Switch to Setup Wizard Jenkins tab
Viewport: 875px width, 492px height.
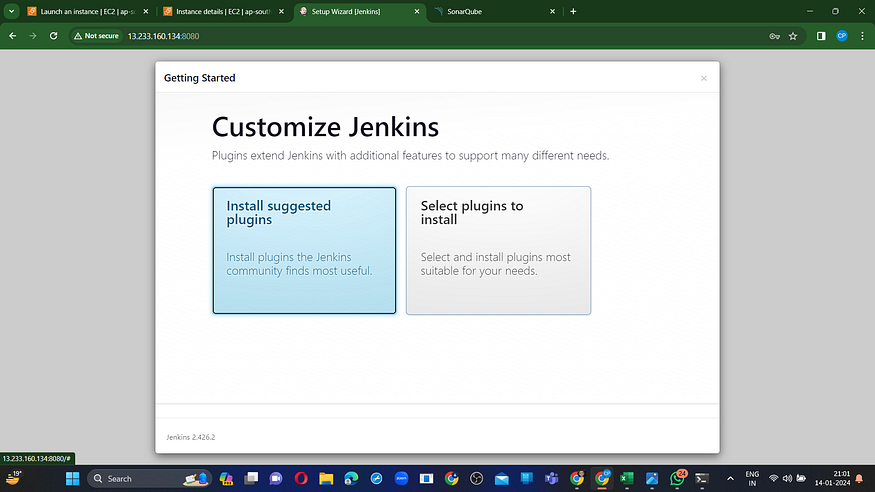pos(360,11)
